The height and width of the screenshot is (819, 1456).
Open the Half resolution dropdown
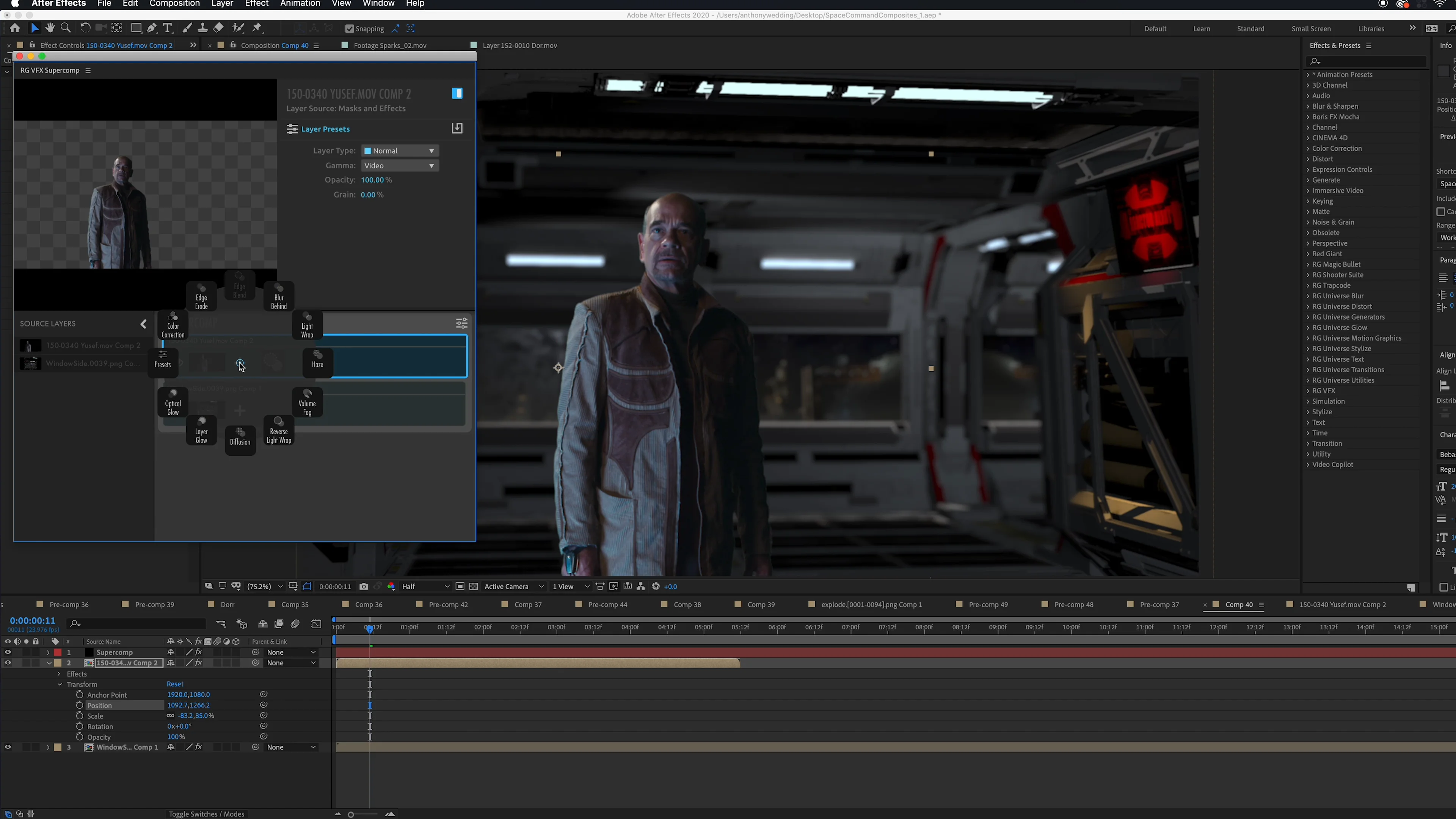point(425,587)
